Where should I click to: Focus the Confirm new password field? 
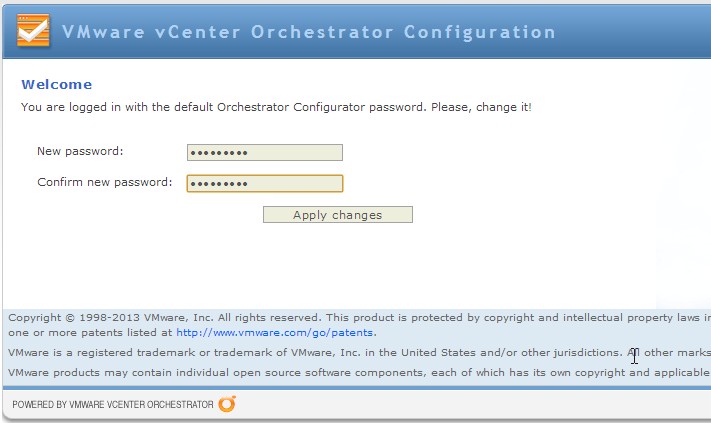265,183
